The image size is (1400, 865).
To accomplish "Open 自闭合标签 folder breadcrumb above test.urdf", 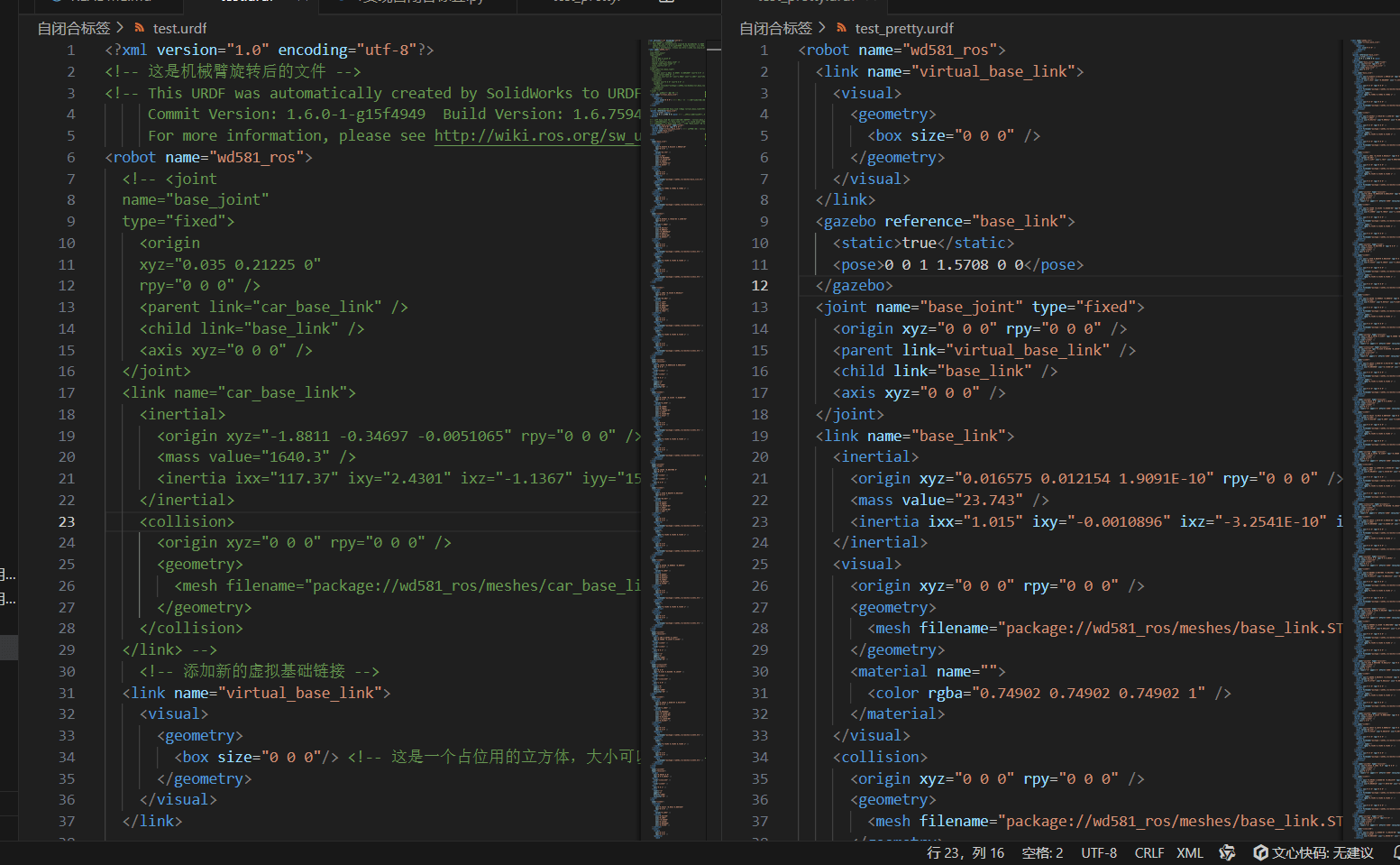I will tap(73, 29).
